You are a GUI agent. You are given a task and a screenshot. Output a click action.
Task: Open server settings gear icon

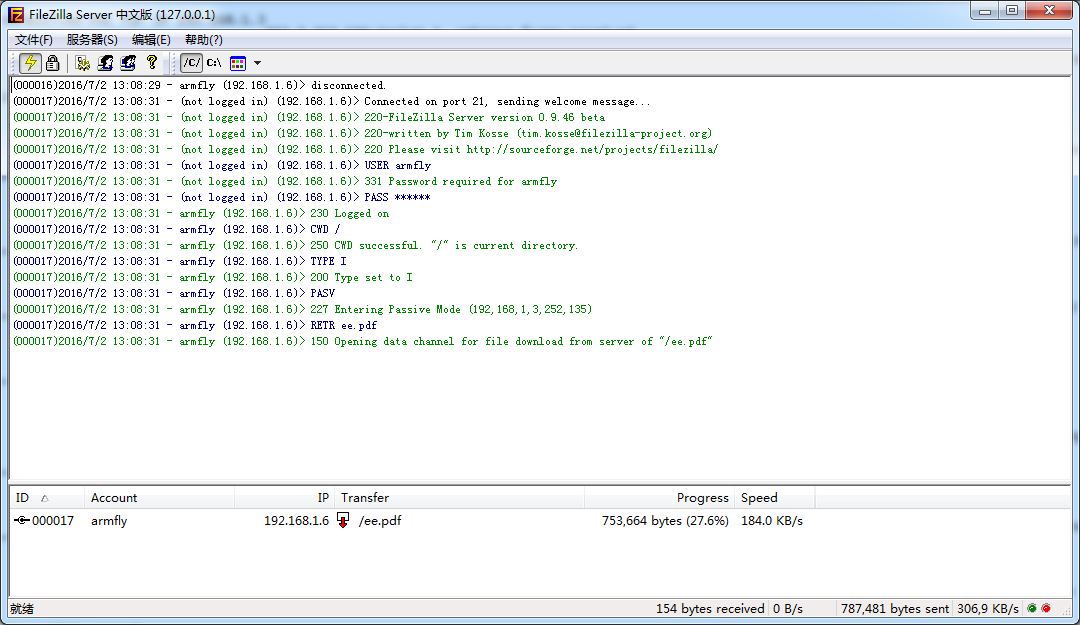click(x=83, y=63)
